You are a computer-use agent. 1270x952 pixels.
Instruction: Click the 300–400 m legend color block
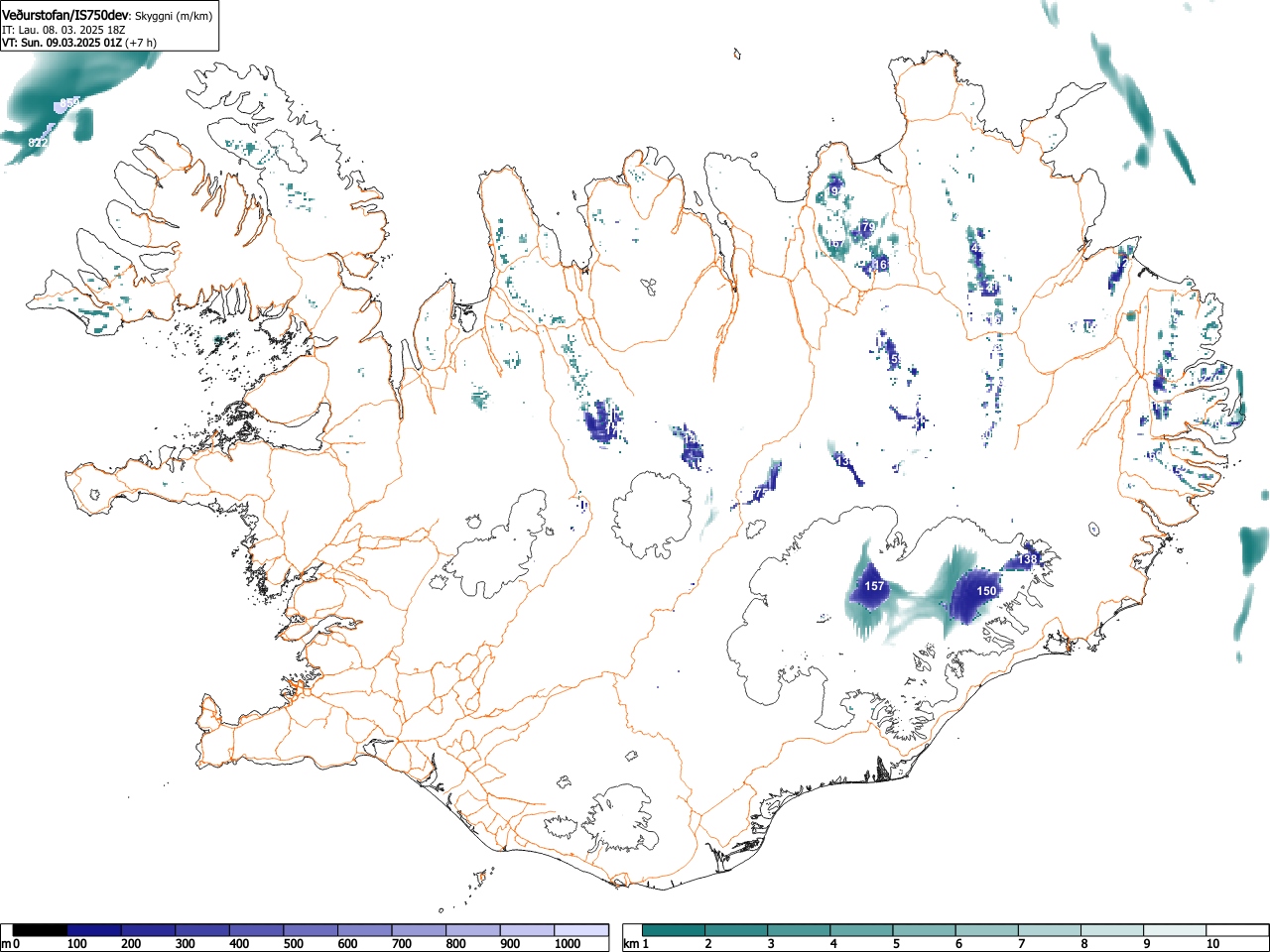(203, 930)
